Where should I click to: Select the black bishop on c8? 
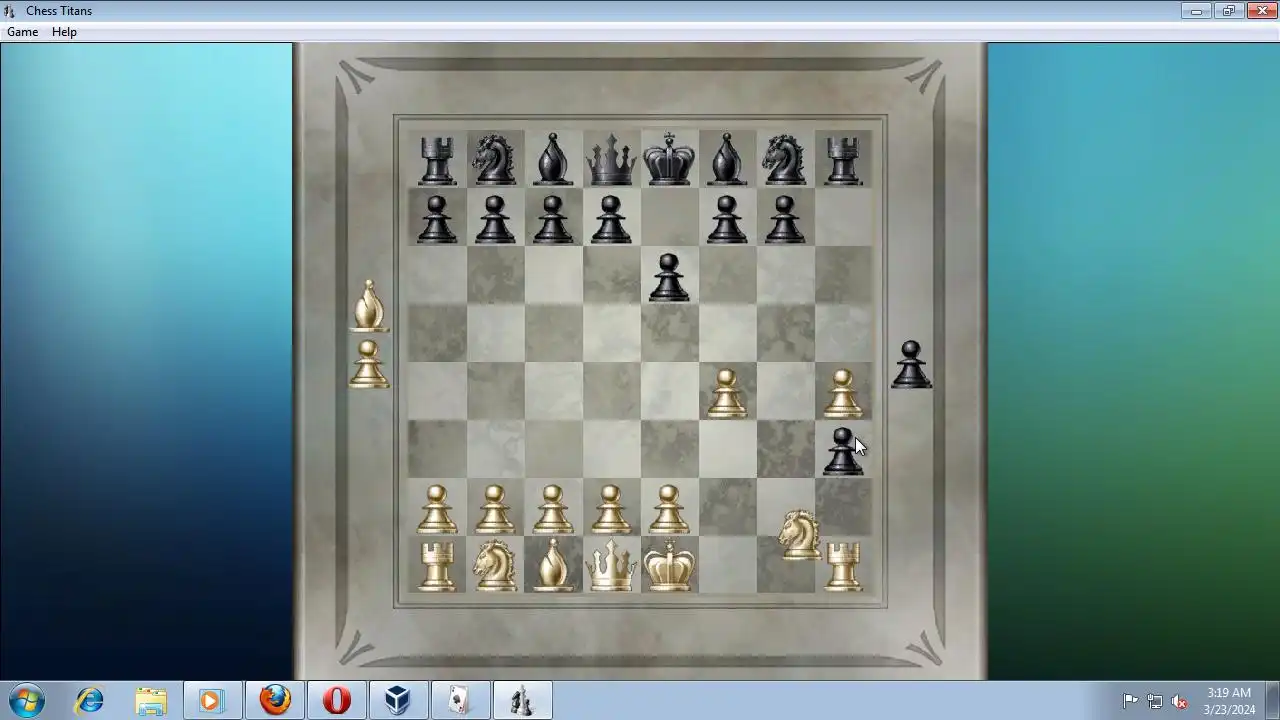tap(553, 160)
